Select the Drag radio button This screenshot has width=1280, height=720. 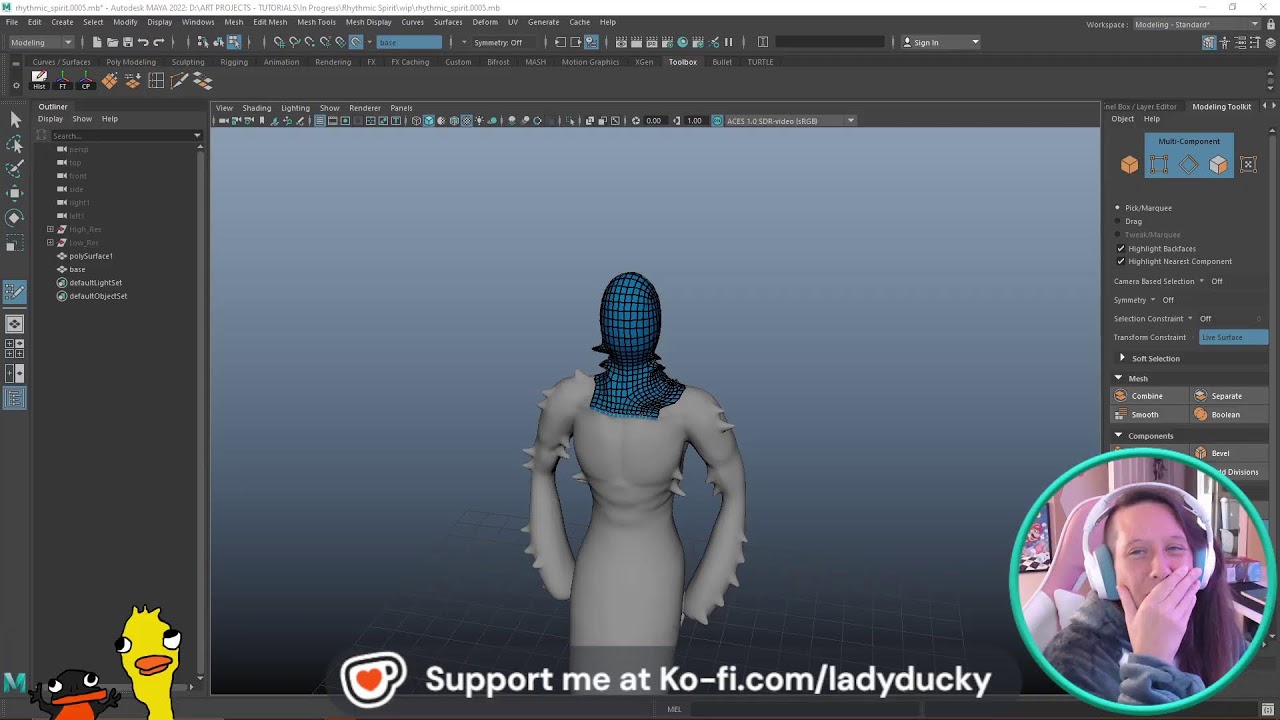[x=1118, y=221]
